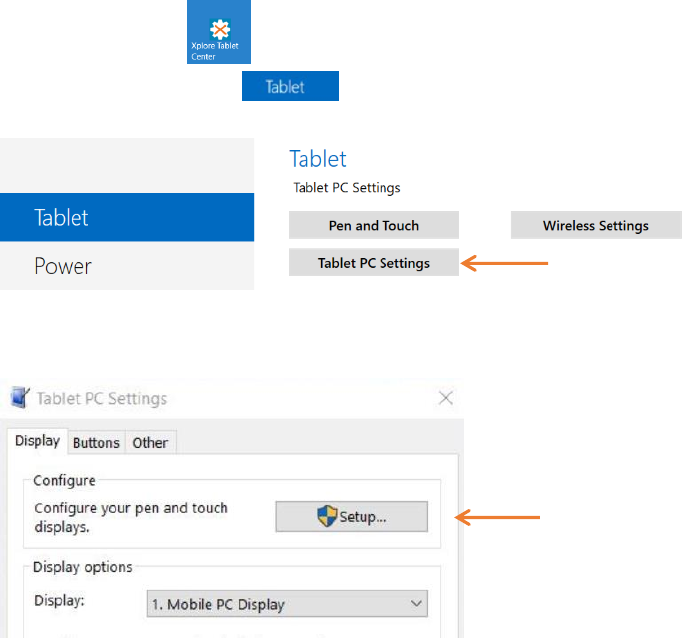This screenshot has height=638, width=688.
Task: Click the Tablet PC Settings window icon
Action: tap(20, 398)
